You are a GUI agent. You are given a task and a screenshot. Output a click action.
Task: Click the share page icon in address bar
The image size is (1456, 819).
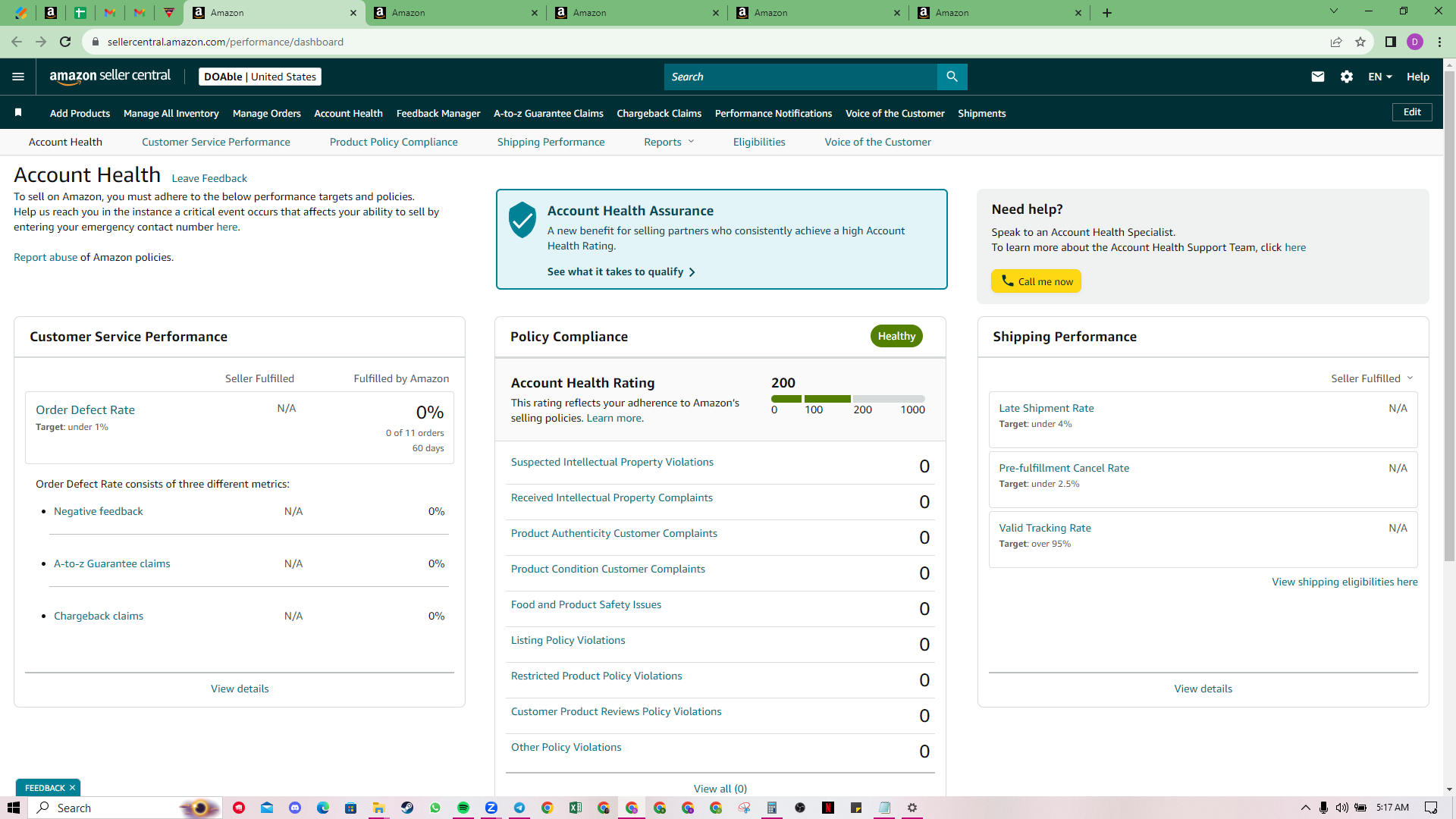coord(1336,42)
